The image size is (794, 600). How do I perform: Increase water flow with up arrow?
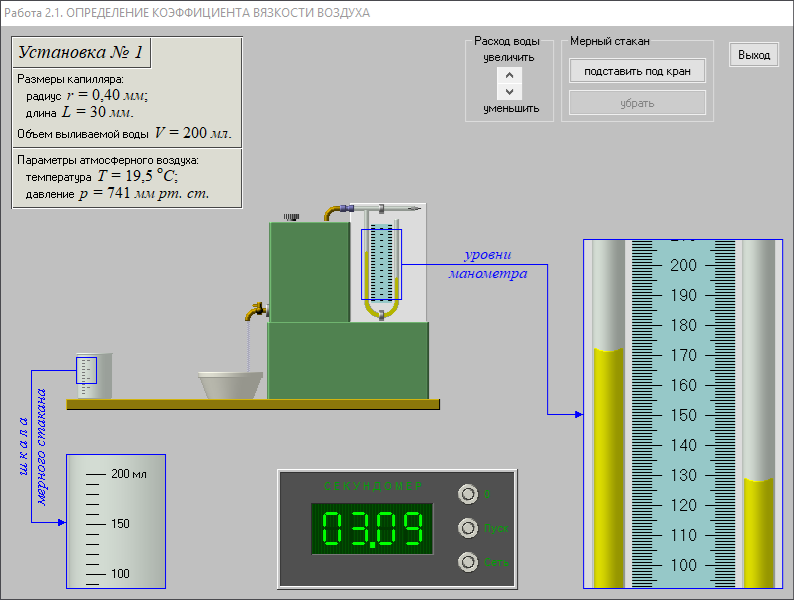[509, 75]
